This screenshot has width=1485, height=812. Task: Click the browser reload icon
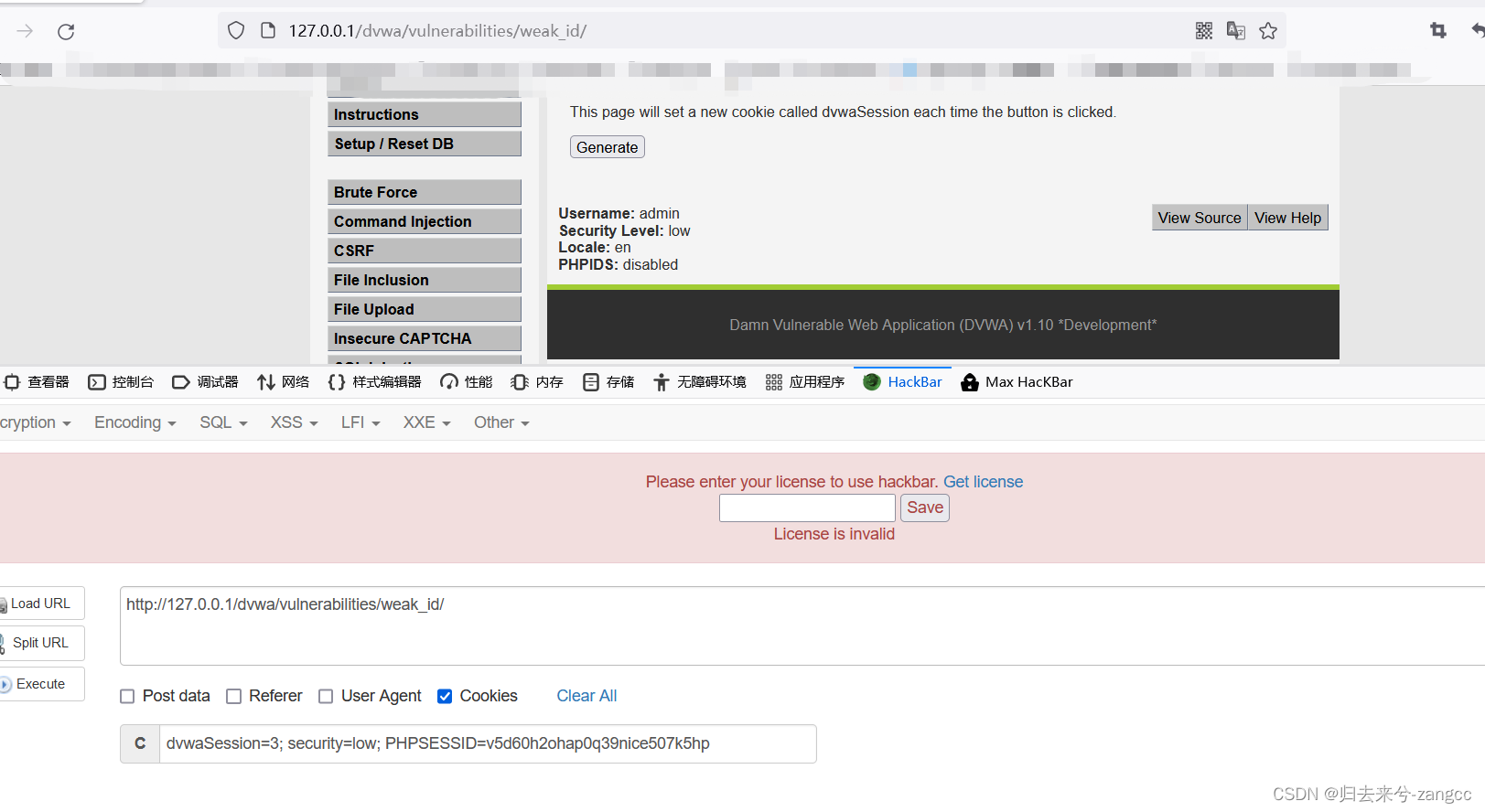66,32
